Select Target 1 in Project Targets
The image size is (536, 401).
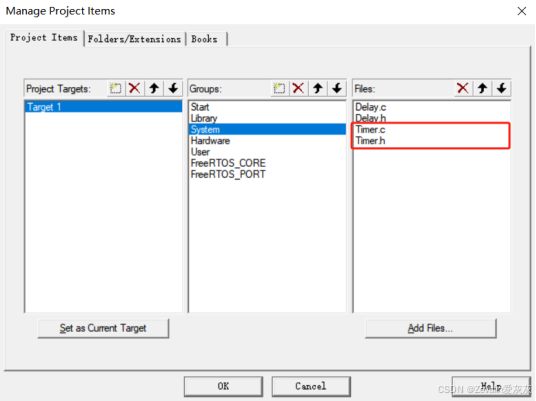pos(103,107)
